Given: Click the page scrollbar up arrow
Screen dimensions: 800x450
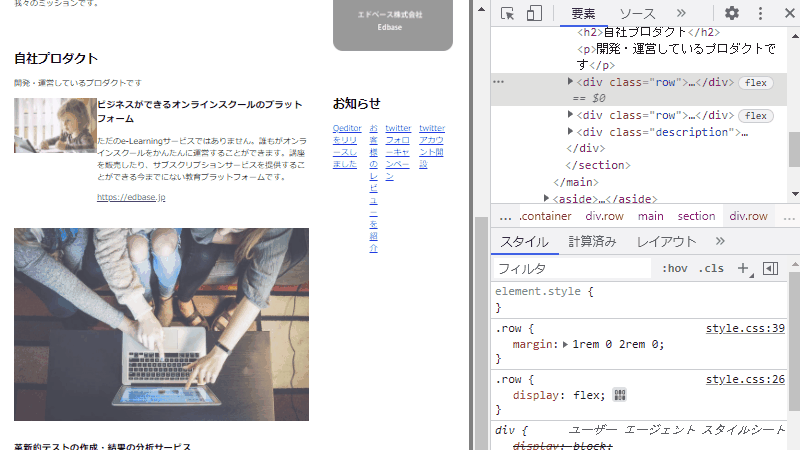Looking at the screenshot, I should pos(481,9).
